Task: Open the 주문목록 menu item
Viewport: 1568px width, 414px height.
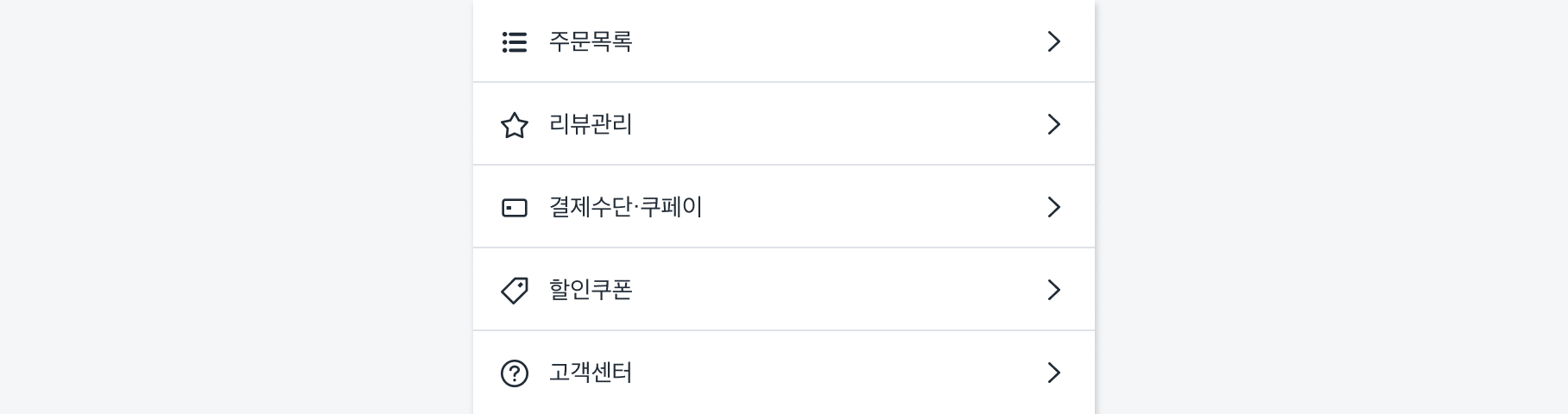Action: (591, 41)
